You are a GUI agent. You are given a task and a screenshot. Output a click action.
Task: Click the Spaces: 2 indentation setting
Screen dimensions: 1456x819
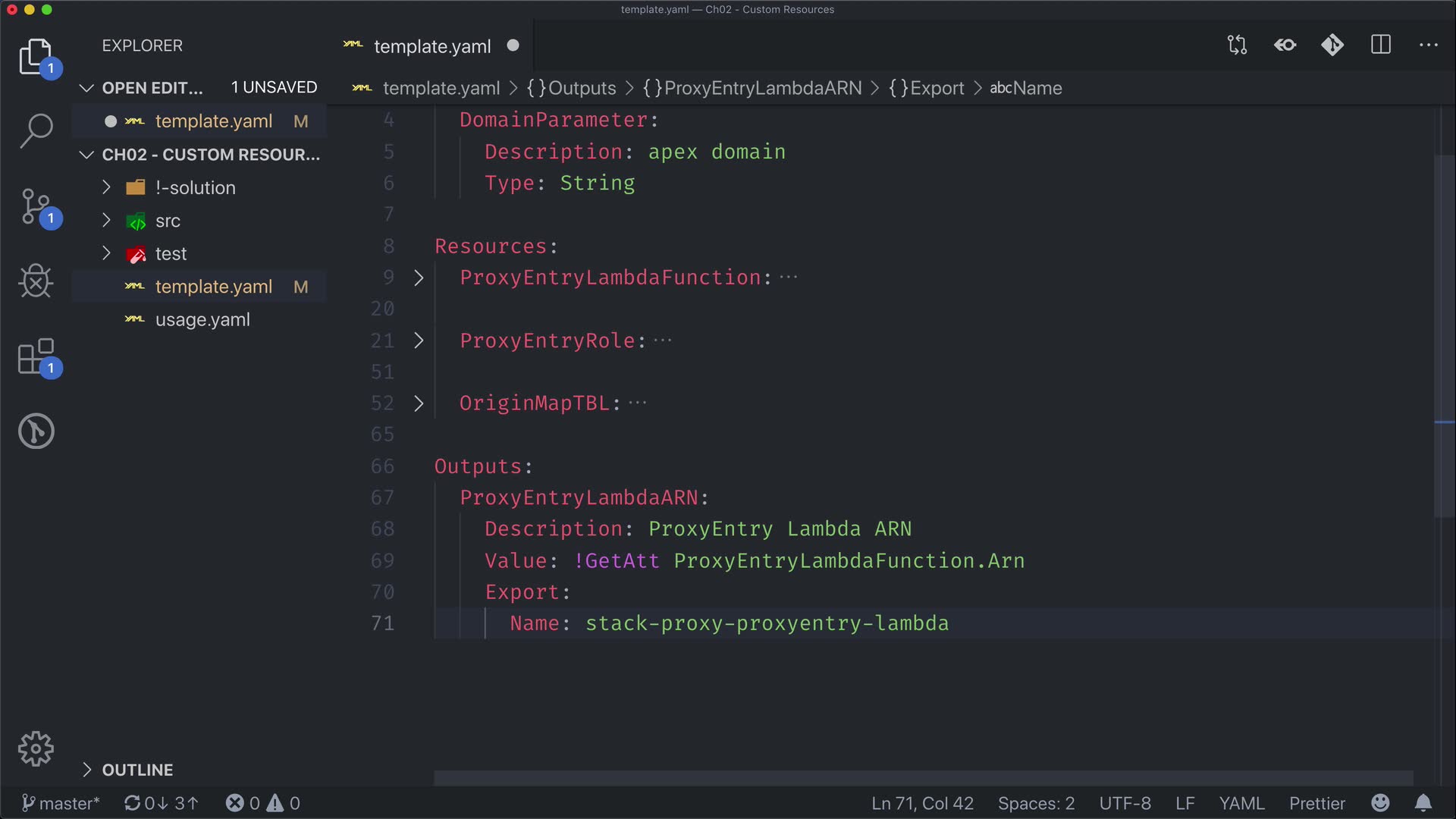pyautogui.click(x=1036, y=803)
